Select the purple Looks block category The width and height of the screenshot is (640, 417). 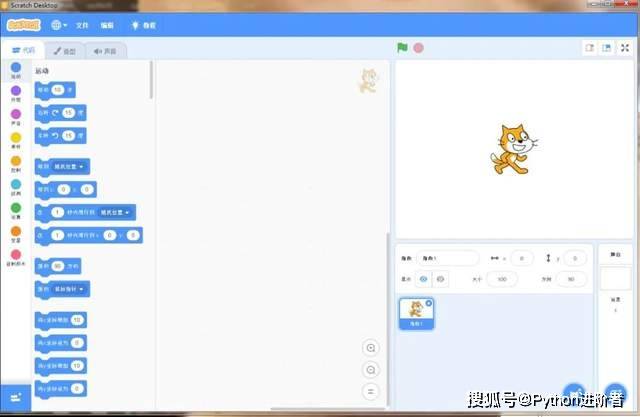coord(16,93)
